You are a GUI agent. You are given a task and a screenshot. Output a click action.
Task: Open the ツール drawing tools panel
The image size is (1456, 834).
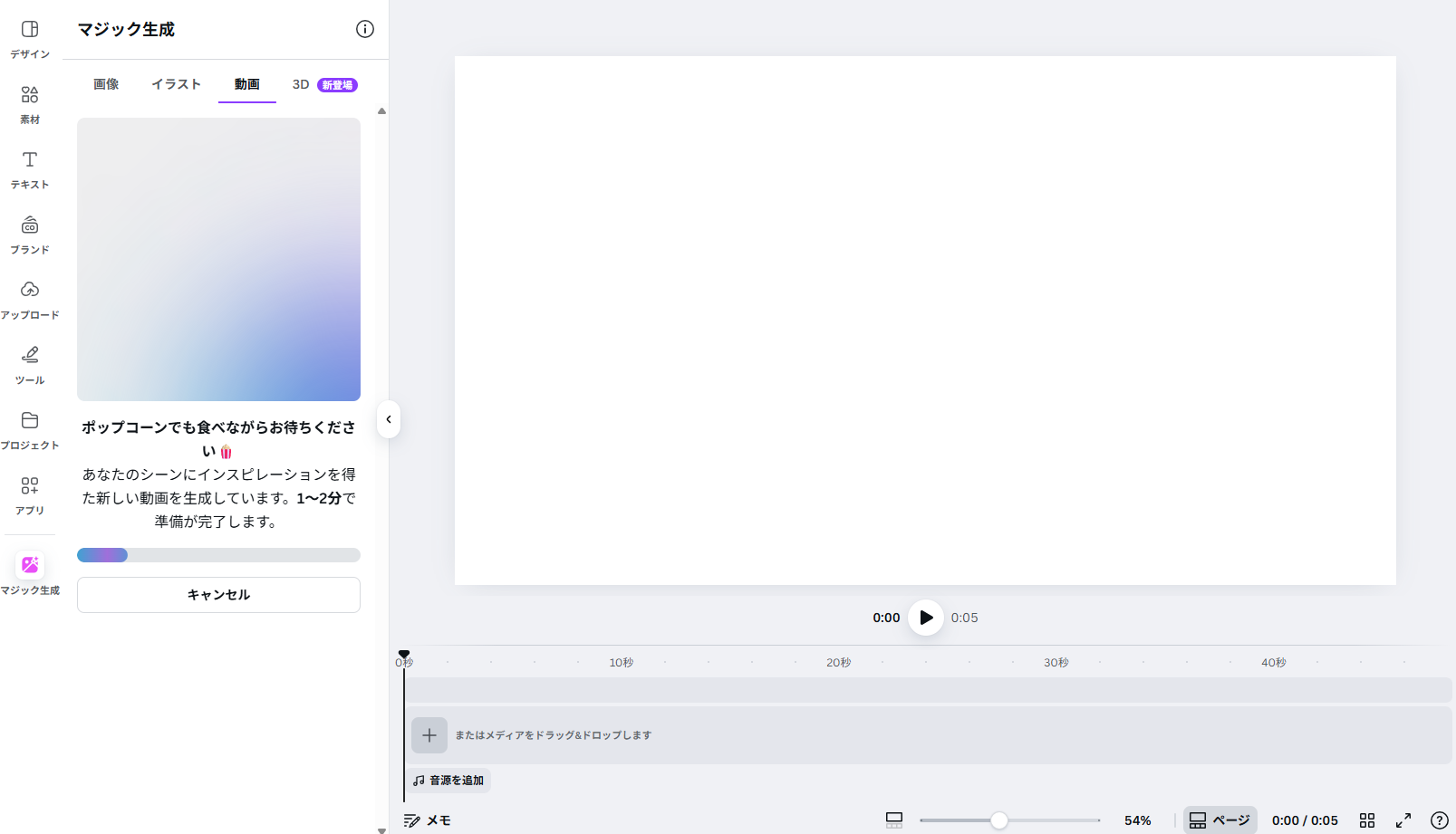pyautogui.click(x=30, y=365)
